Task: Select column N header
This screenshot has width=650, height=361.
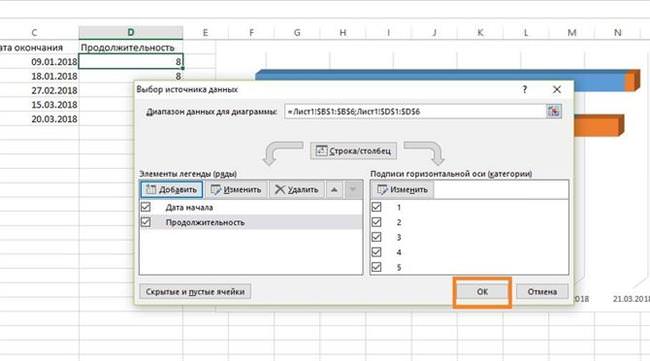Action: point(618,32)
